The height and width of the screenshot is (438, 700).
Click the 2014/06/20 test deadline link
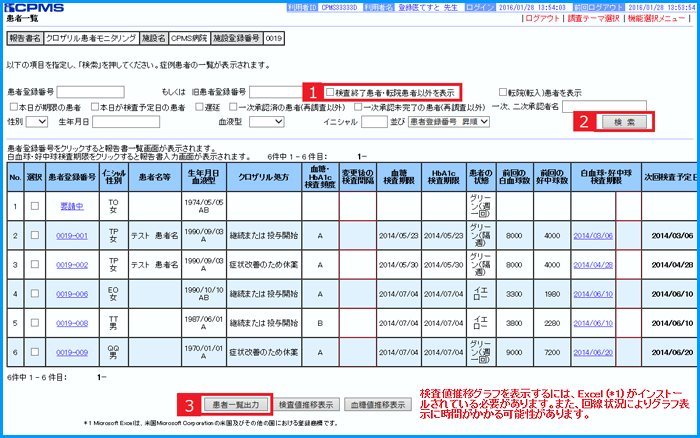coord(593,353)
